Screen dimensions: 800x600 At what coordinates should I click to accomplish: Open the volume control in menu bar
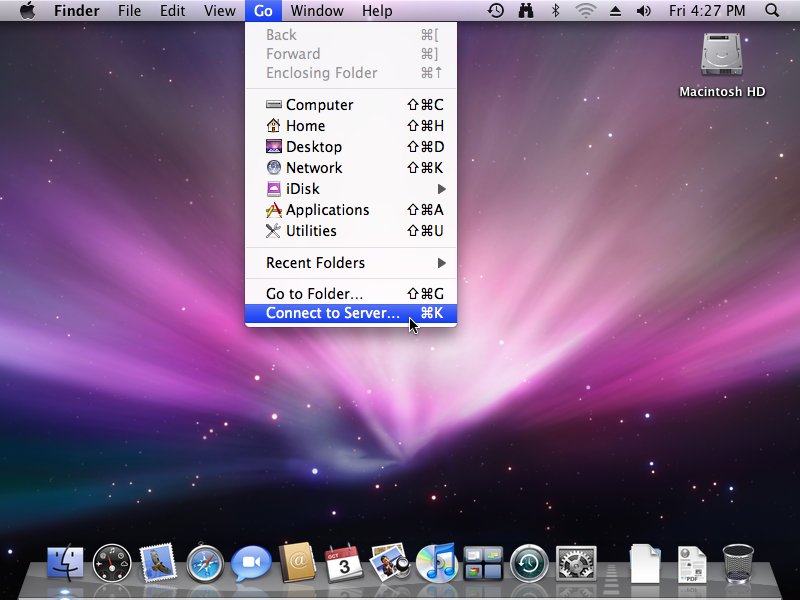(x=643, y=11)
